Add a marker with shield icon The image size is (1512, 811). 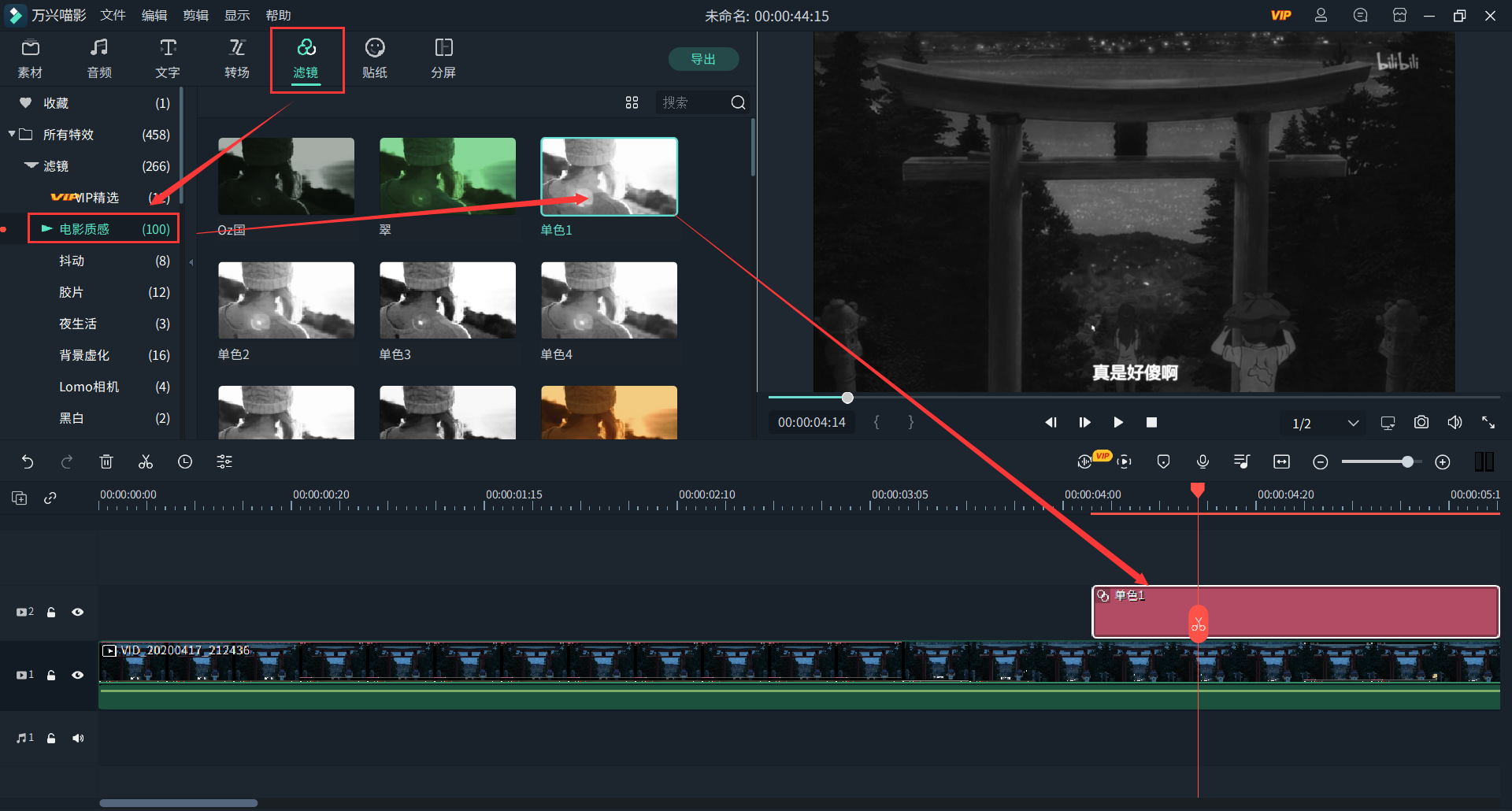point(1163,462)
